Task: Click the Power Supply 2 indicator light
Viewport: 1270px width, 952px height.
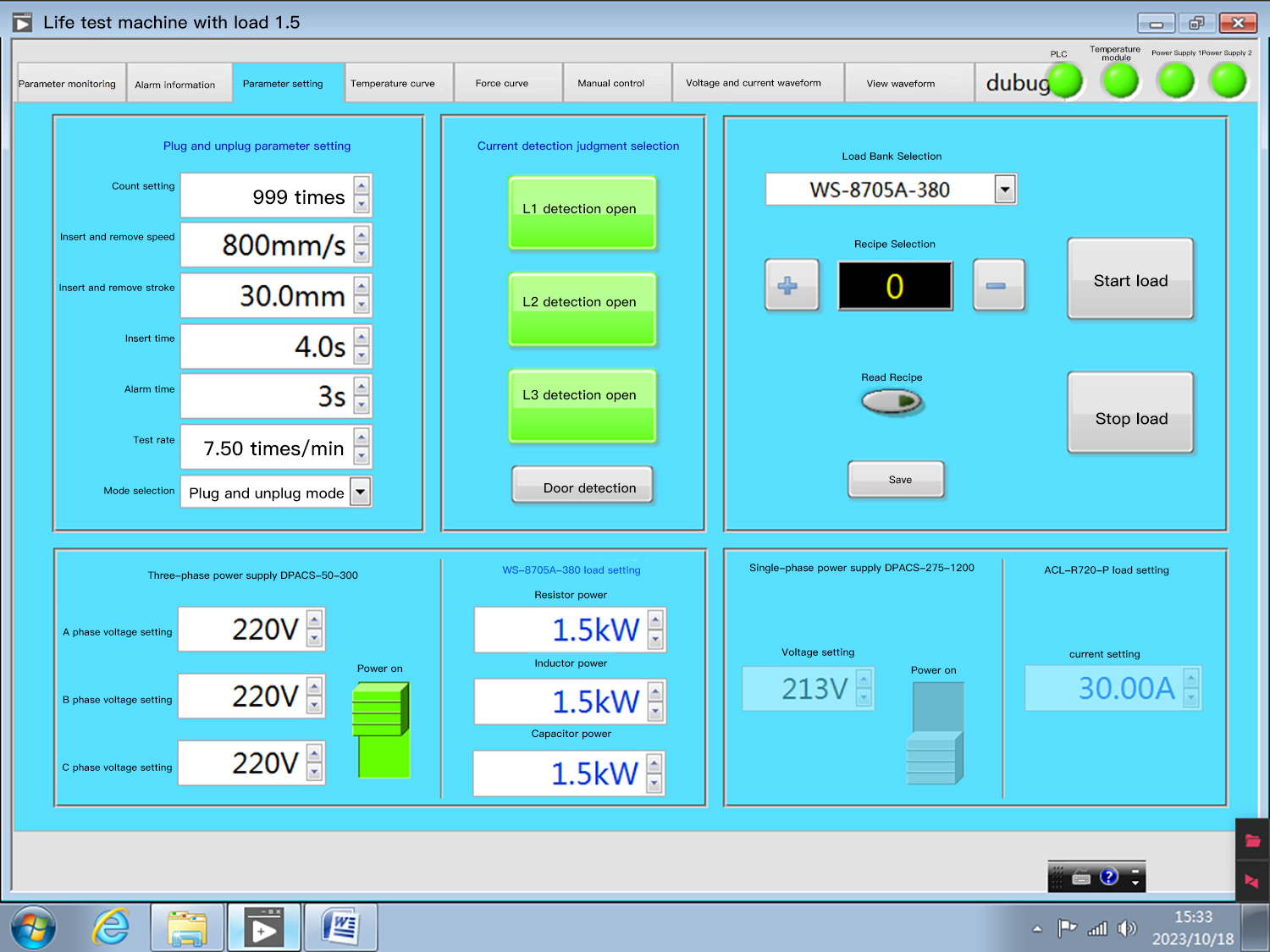Action: [1229, 81]
